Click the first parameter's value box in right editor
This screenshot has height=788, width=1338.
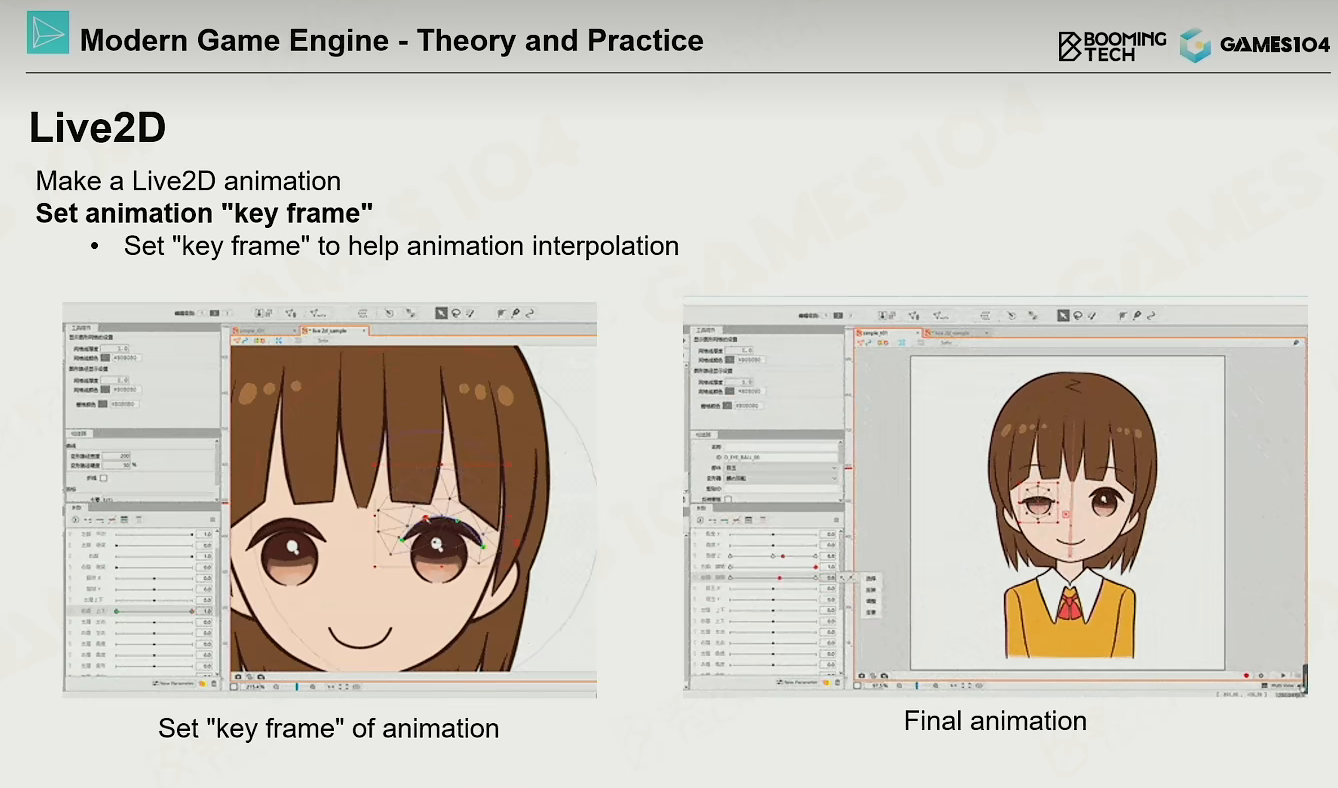[830, 535]
